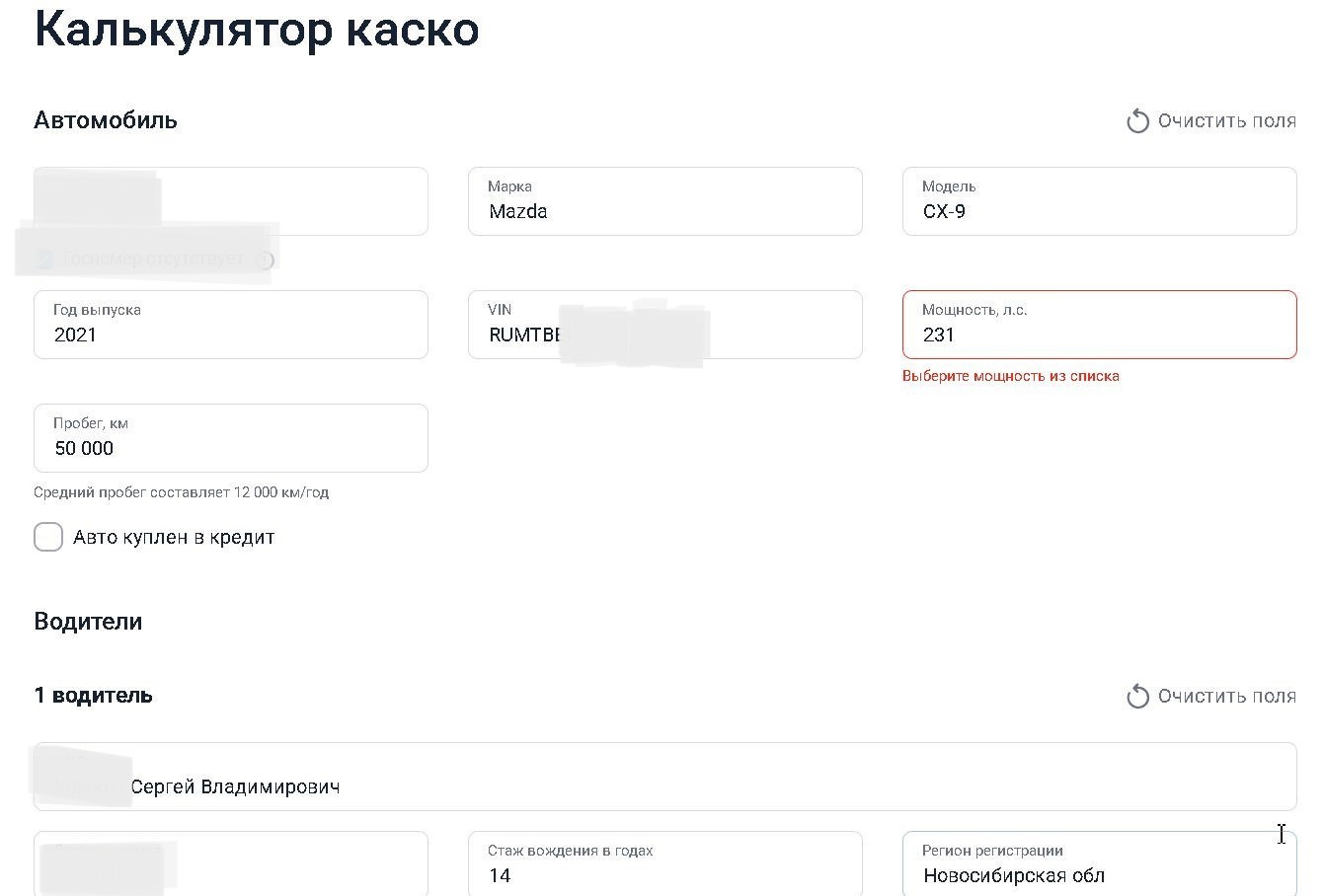The image size is (1324, 896).
Task: Click the info icon near Госномер отсутствует
Action: [x=265, y=261]
